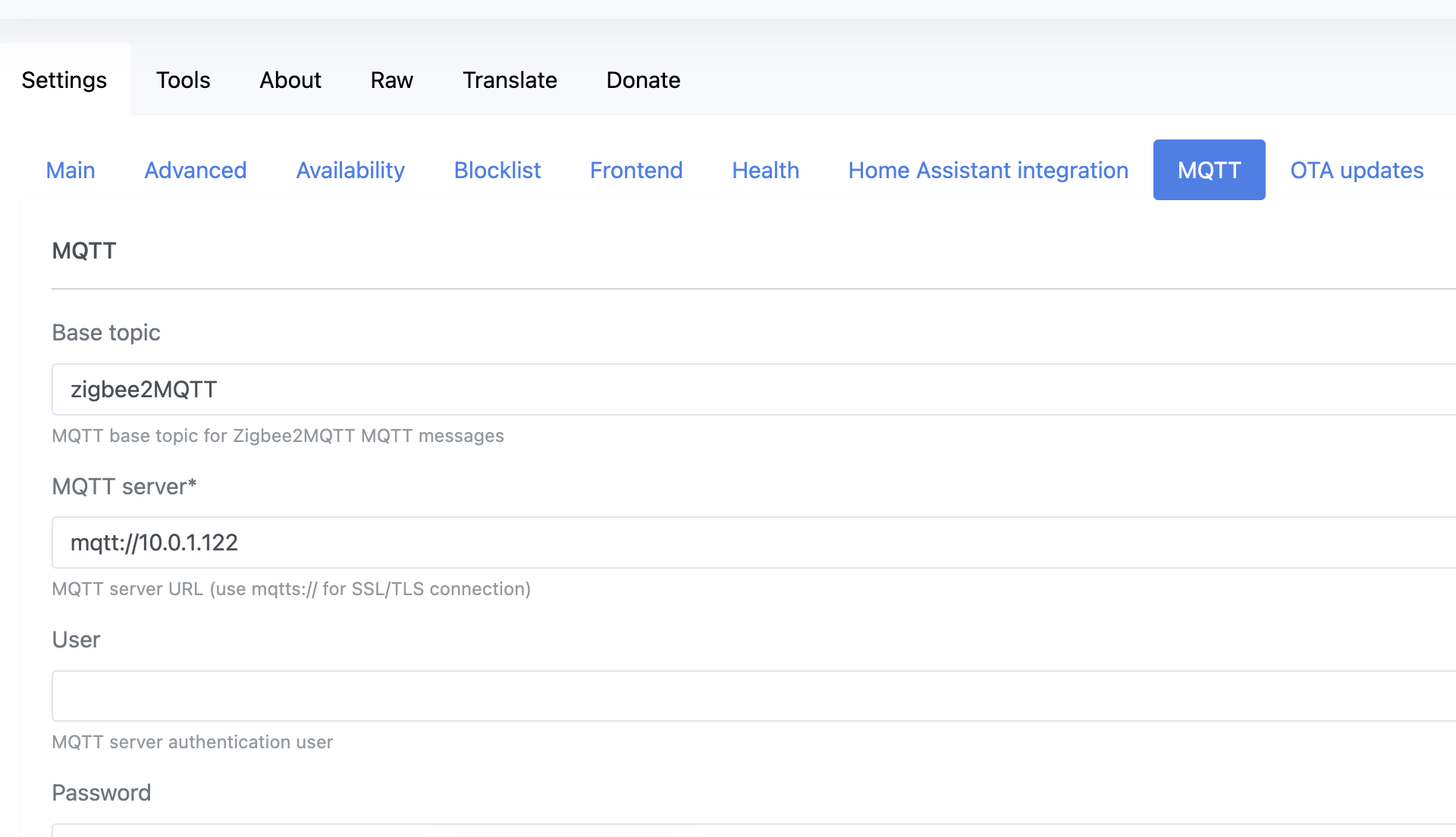Select the MQTT settings subtab
This screenshot has width=1456, height=837.
coord(1209,170)
